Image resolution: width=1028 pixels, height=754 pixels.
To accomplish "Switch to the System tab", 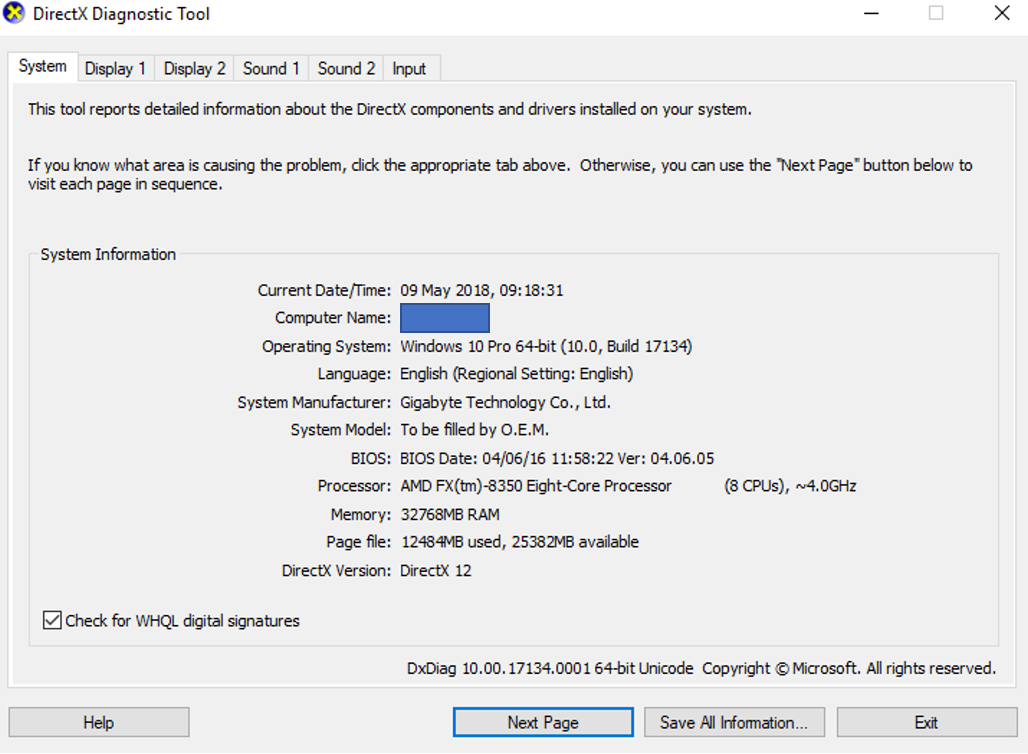I will pyautogui.click(x=42, y=67).
